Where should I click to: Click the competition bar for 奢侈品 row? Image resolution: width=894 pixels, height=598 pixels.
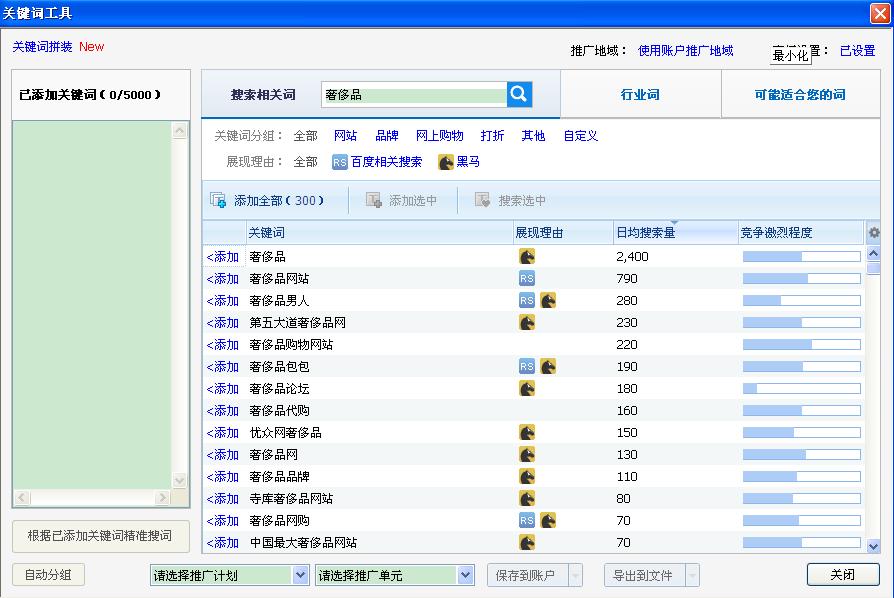point(801,257)
